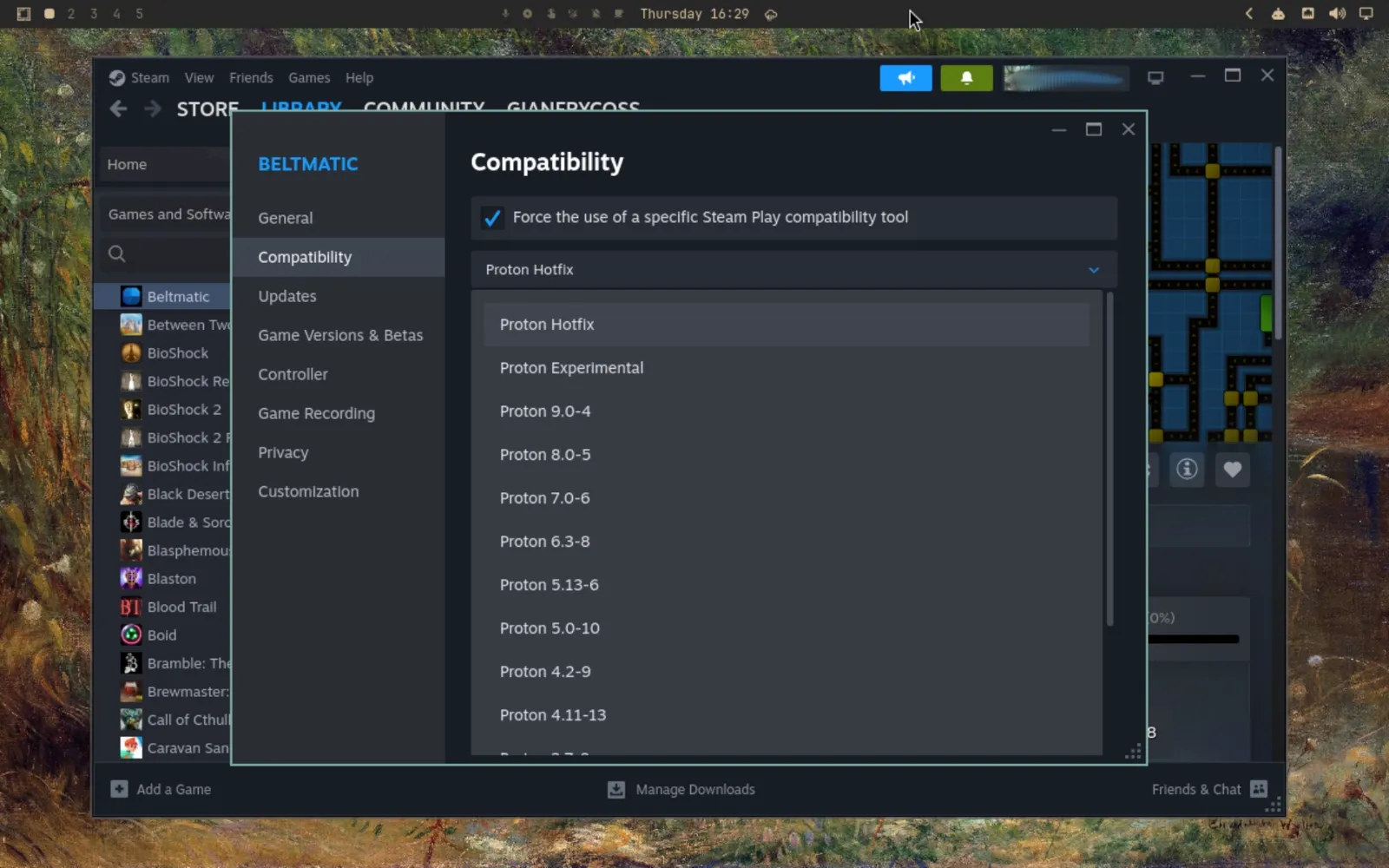Viewport: 1389px width, 868px height.
Task: Open Friends & Chat
Action: (x=1209, y=790)
